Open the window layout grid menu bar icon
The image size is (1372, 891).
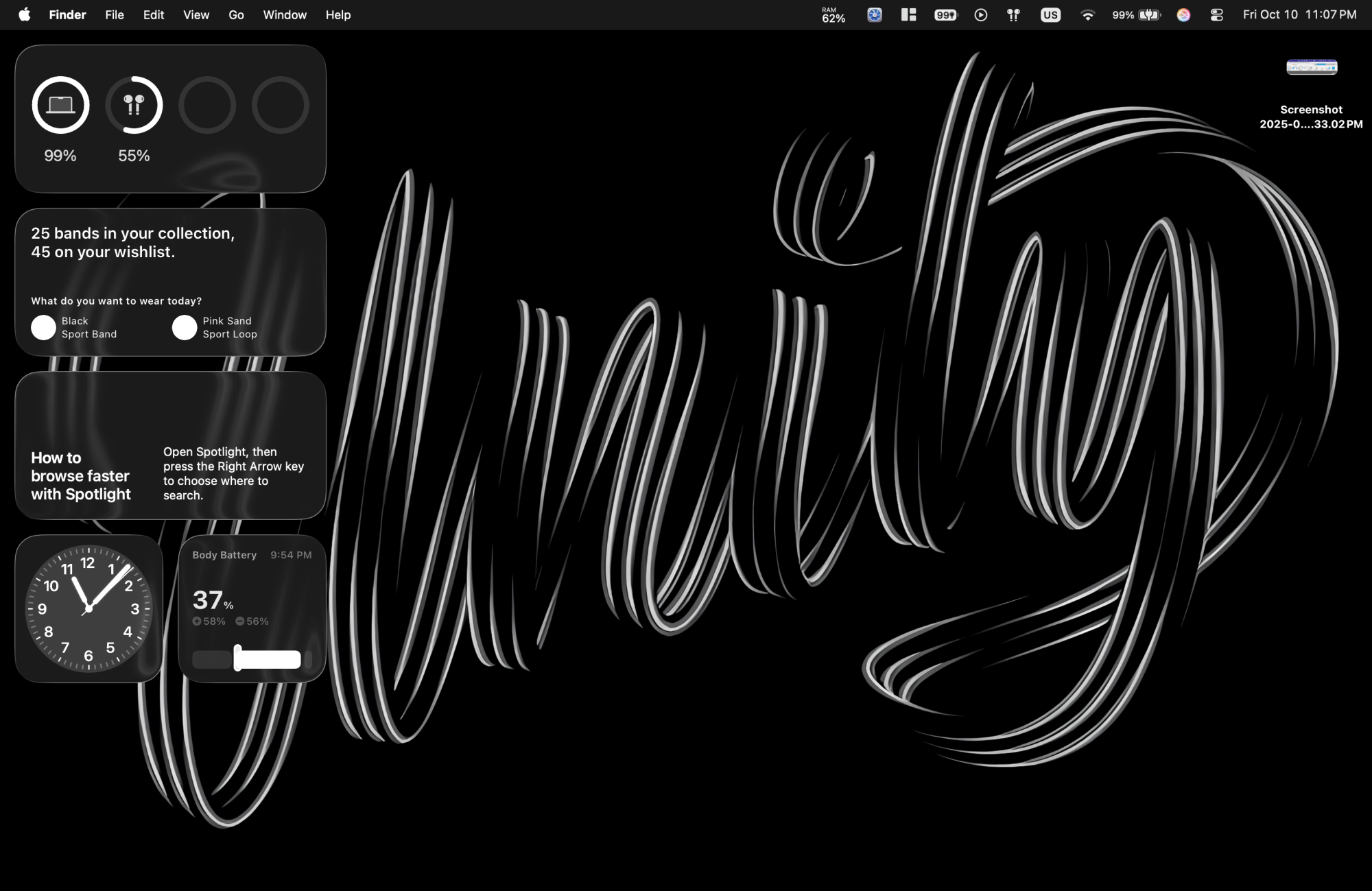tap(908, 14)
